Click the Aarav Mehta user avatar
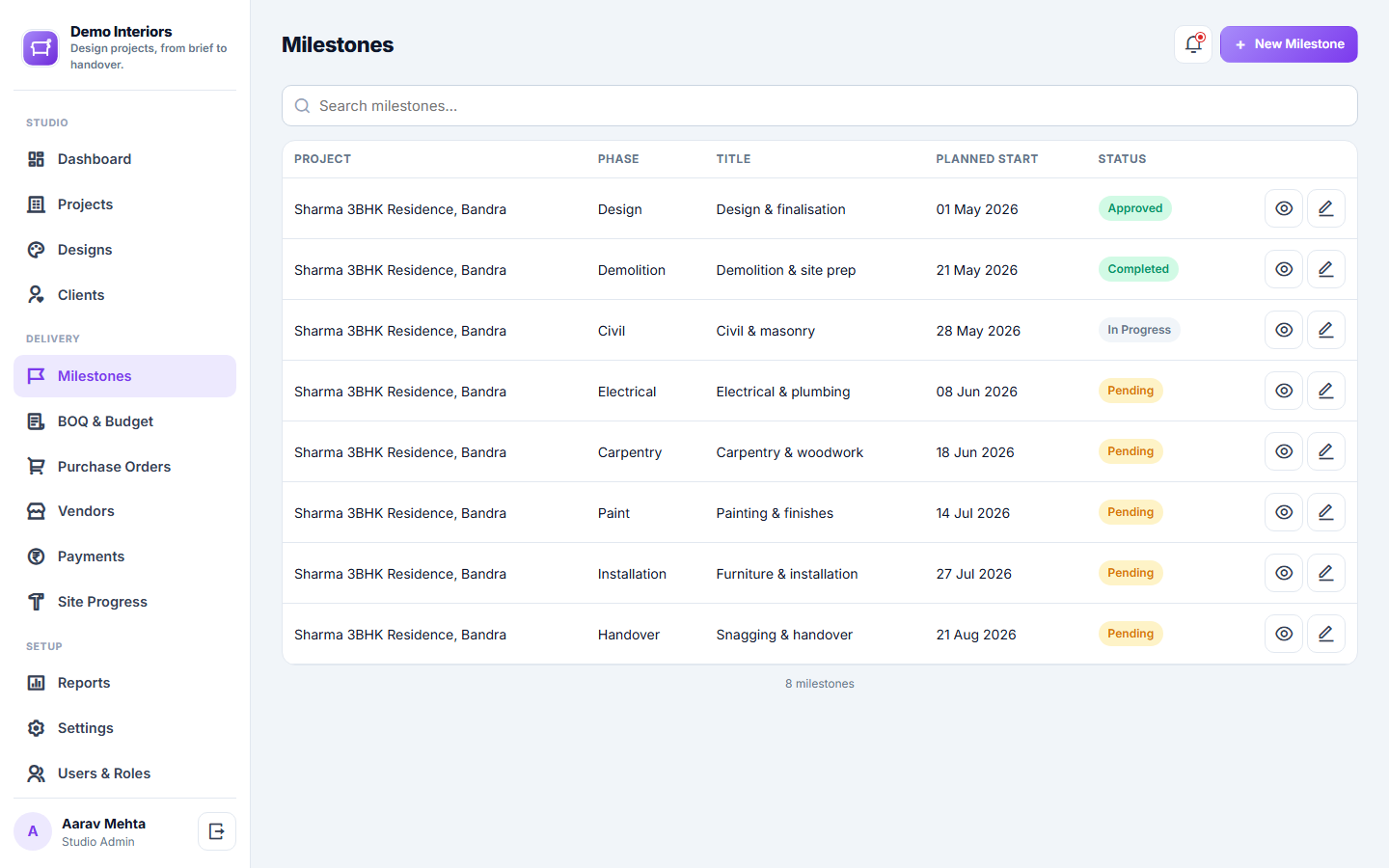The height and width of the screenshot is (868, 1389). point(33,831)
